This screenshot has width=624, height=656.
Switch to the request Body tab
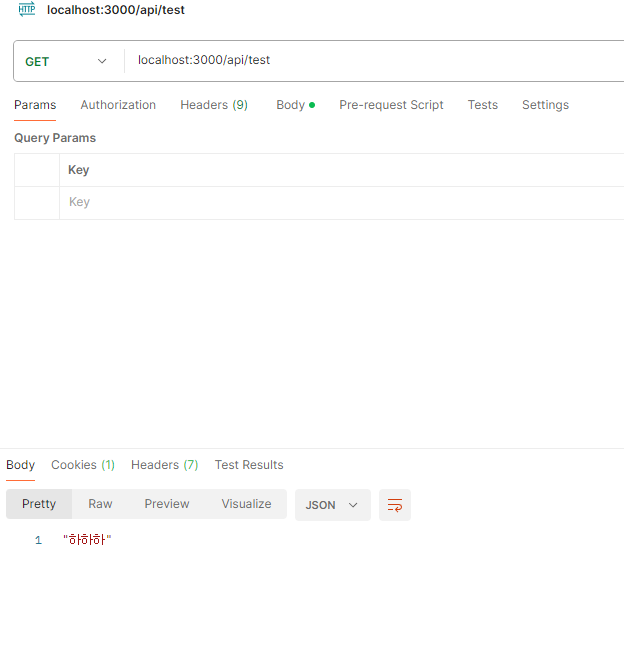[x=295, y=105]
